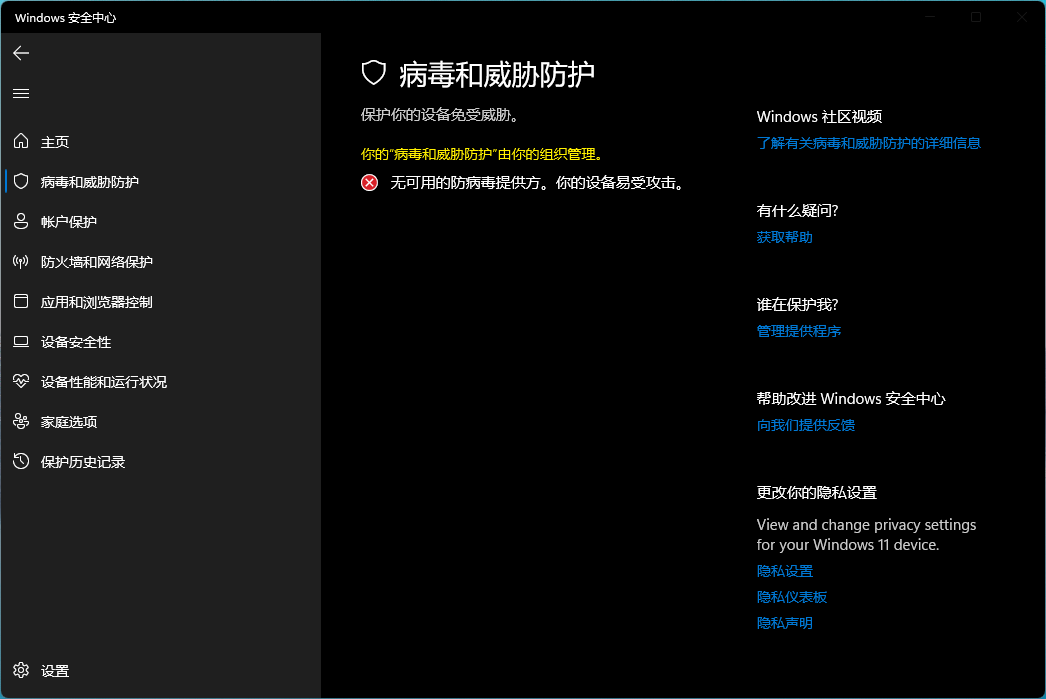Toggle the hamburger navigation menu
This screenshot has height=699, width=1046.
pyautogui.click(x=21, y=93)
